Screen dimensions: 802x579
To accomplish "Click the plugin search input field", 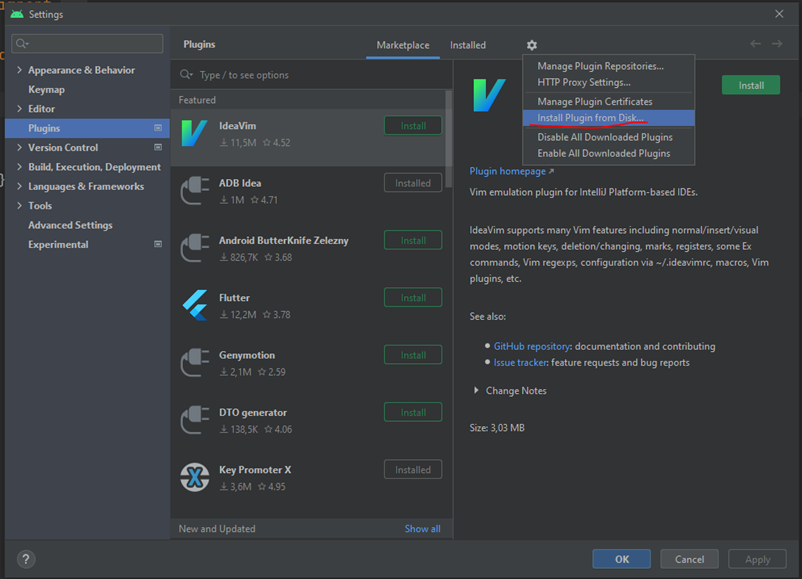I will [x=310, y=75].
